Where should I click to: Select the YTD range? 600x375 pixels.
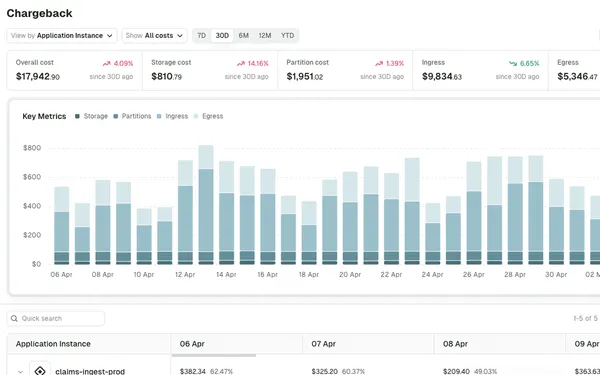coord(287,36)
